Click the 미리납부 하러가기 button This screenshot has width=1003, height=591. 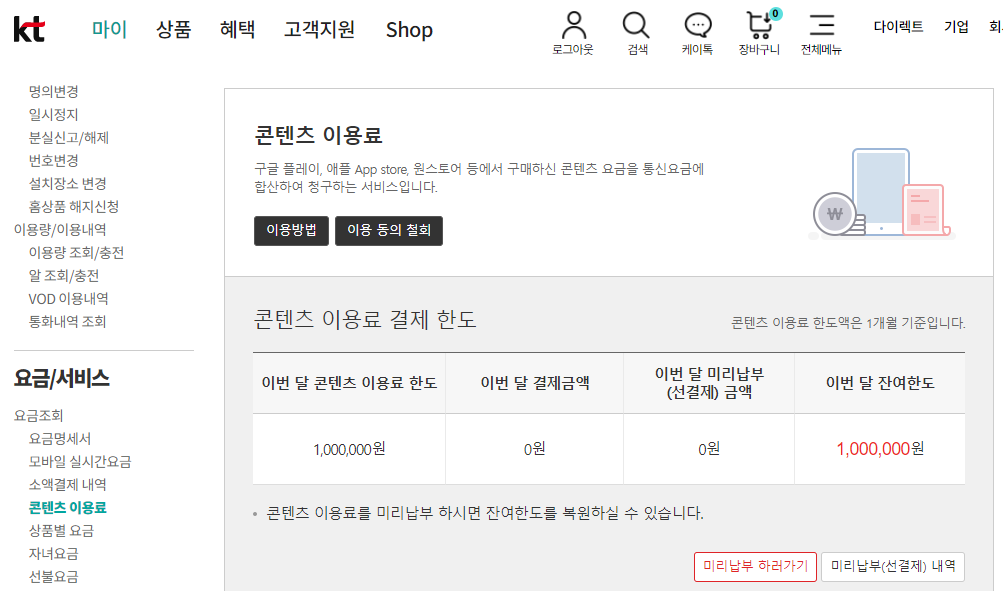tap(755, 567)
